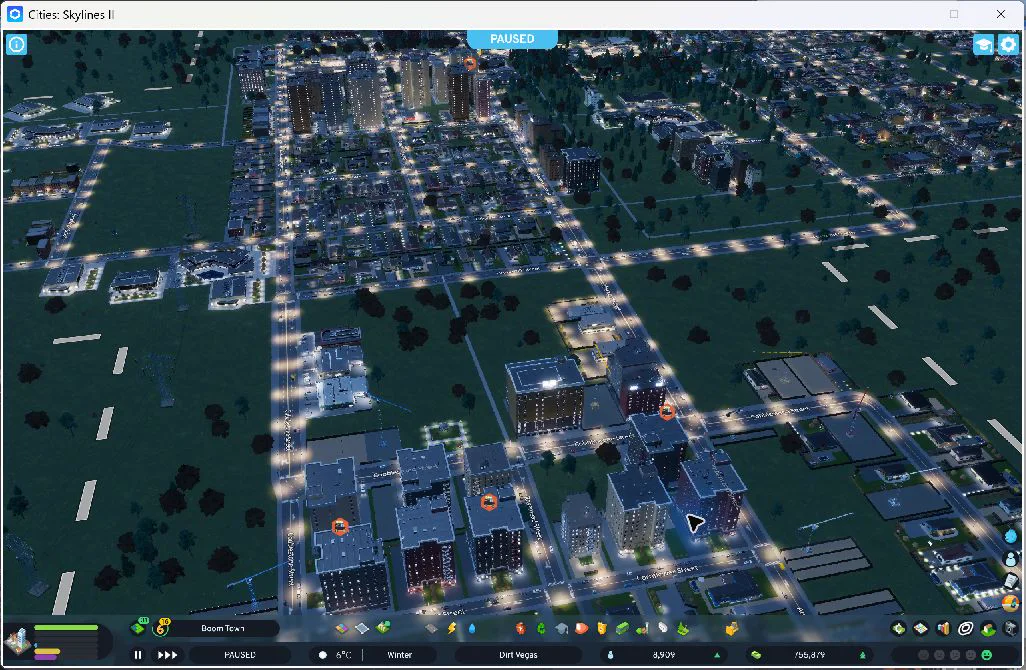
Task: Open the Signature Buildings tool icon
Action: pyautogui.click(x=383, y=628)
